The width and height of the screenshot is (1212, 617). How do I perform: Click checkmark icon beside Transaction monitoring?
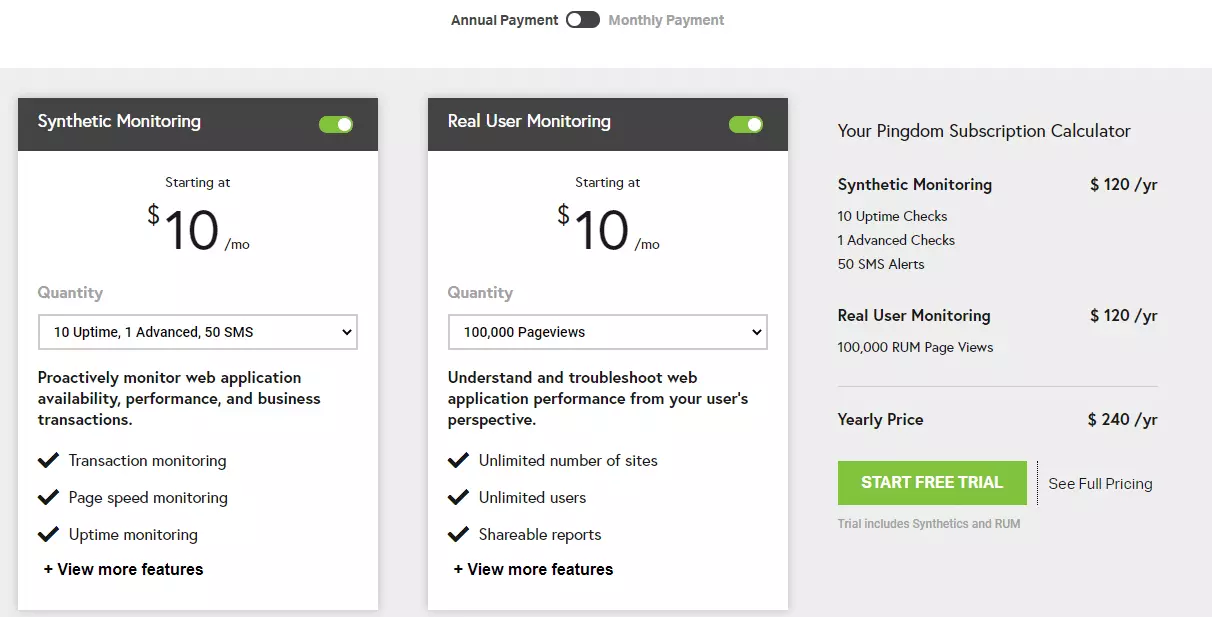(x=48, y=460)
